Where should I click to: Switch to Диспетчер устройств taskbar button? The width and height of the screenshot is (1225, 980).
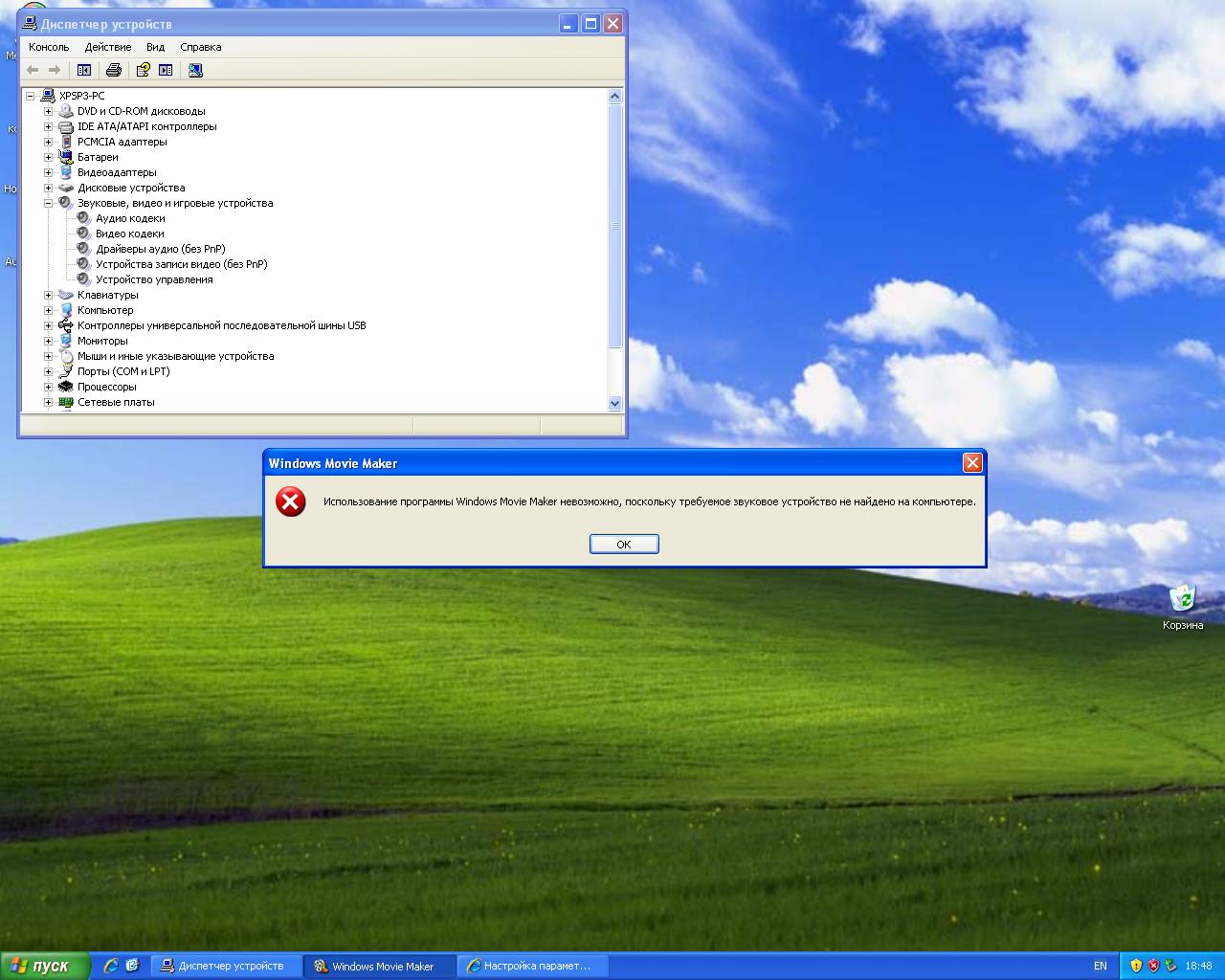click(226, 966)
